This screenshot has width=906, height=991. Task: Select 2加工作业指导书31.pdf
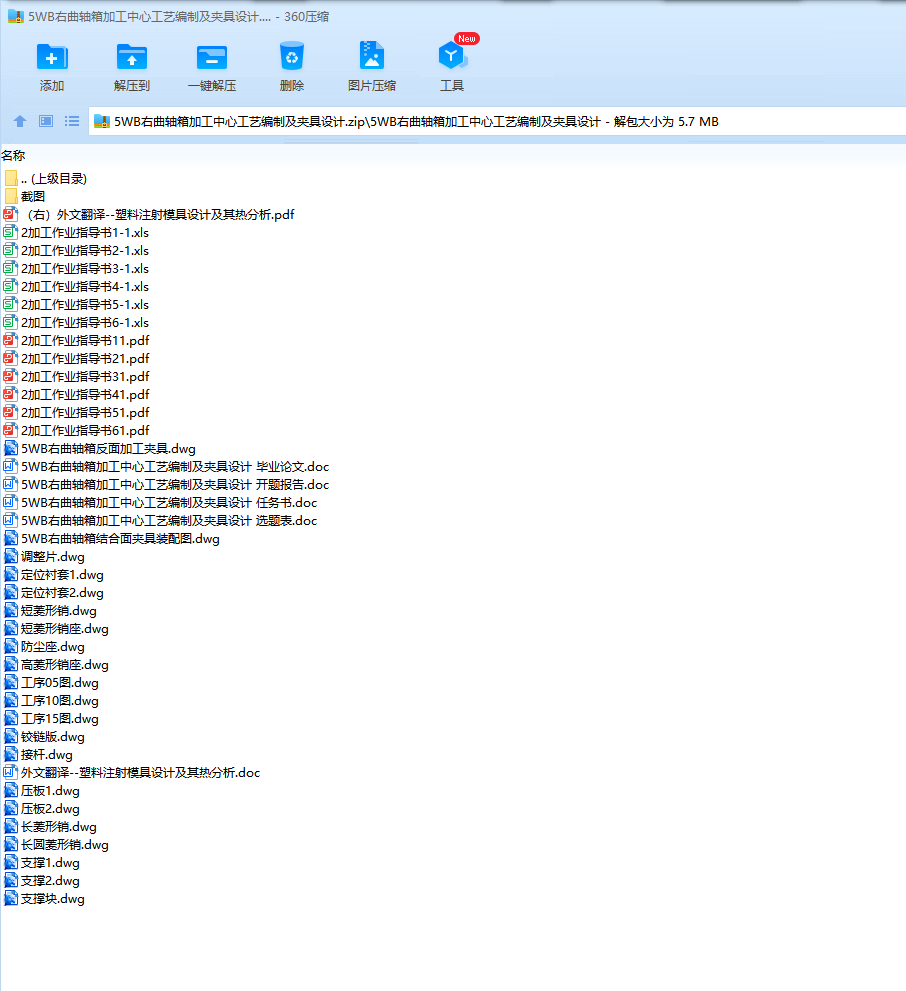coord(76,377)
